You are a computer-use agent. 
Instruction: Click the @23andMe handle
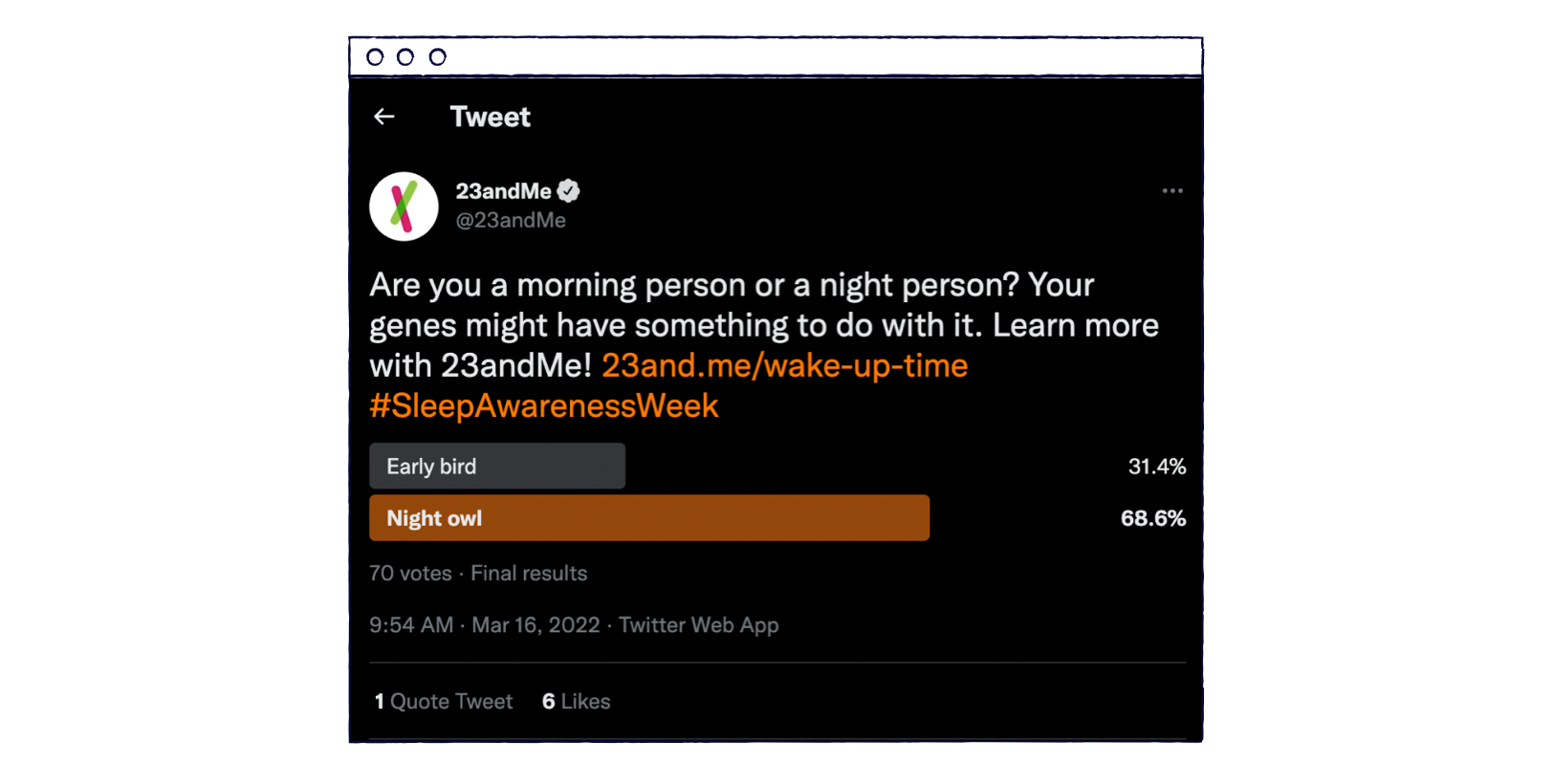pyautogui.click(x=511, y=221)
